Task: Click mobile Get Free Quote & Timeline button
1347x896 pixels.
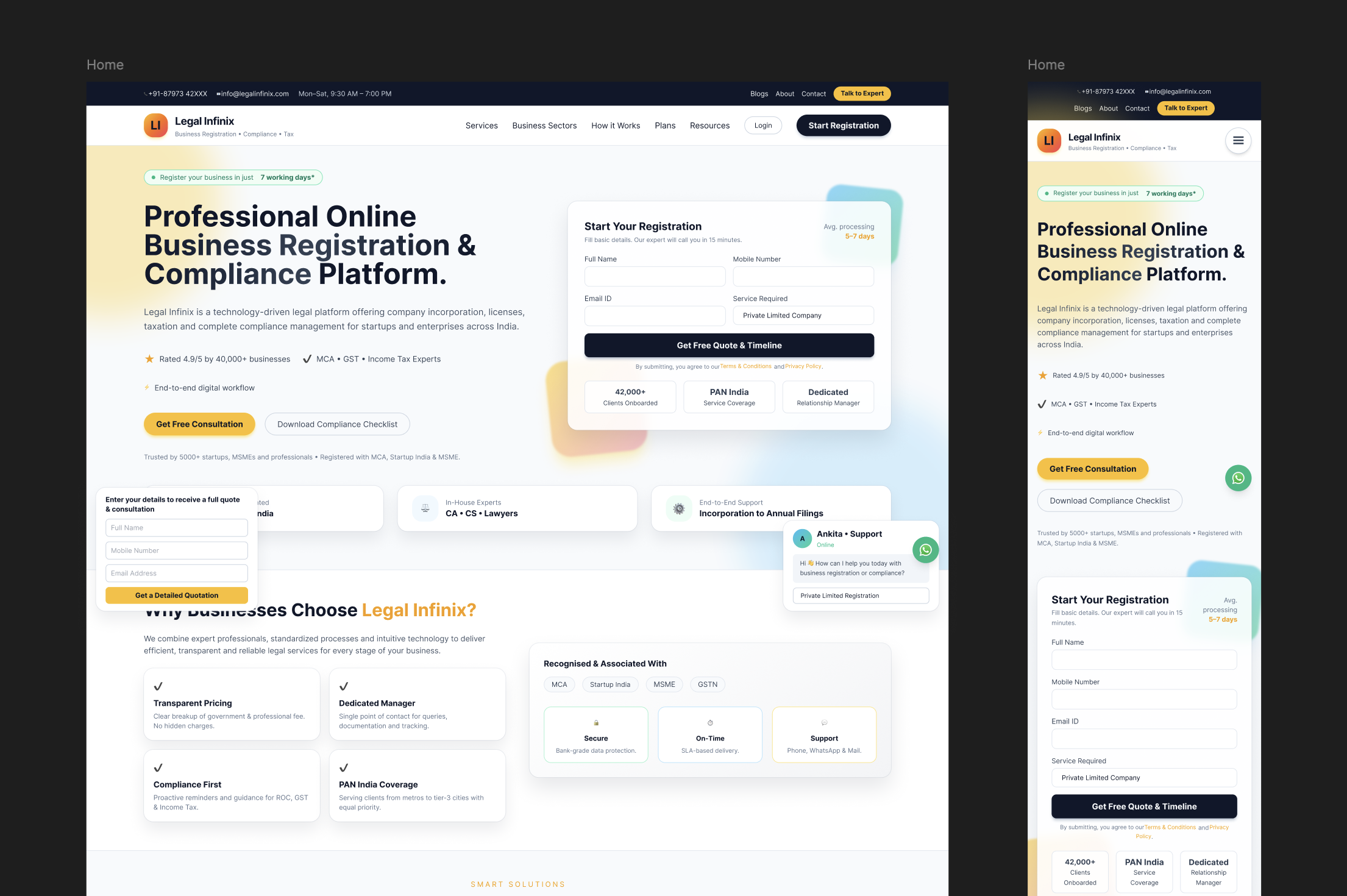Action: click(x=1144, y=806)
